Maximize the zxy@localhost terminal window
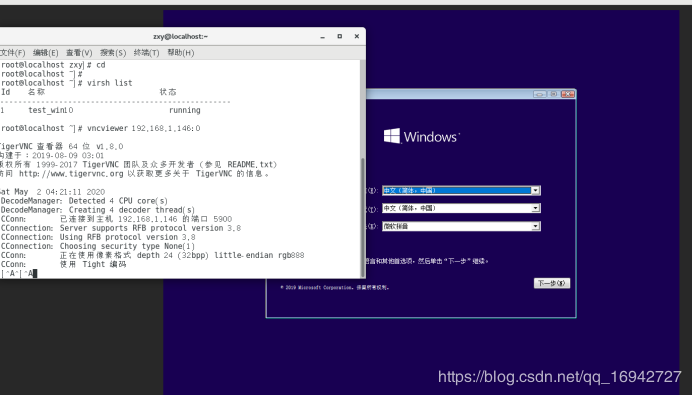Image resolution: width=692 pixels, height=396 pixels. coord(339,37)
